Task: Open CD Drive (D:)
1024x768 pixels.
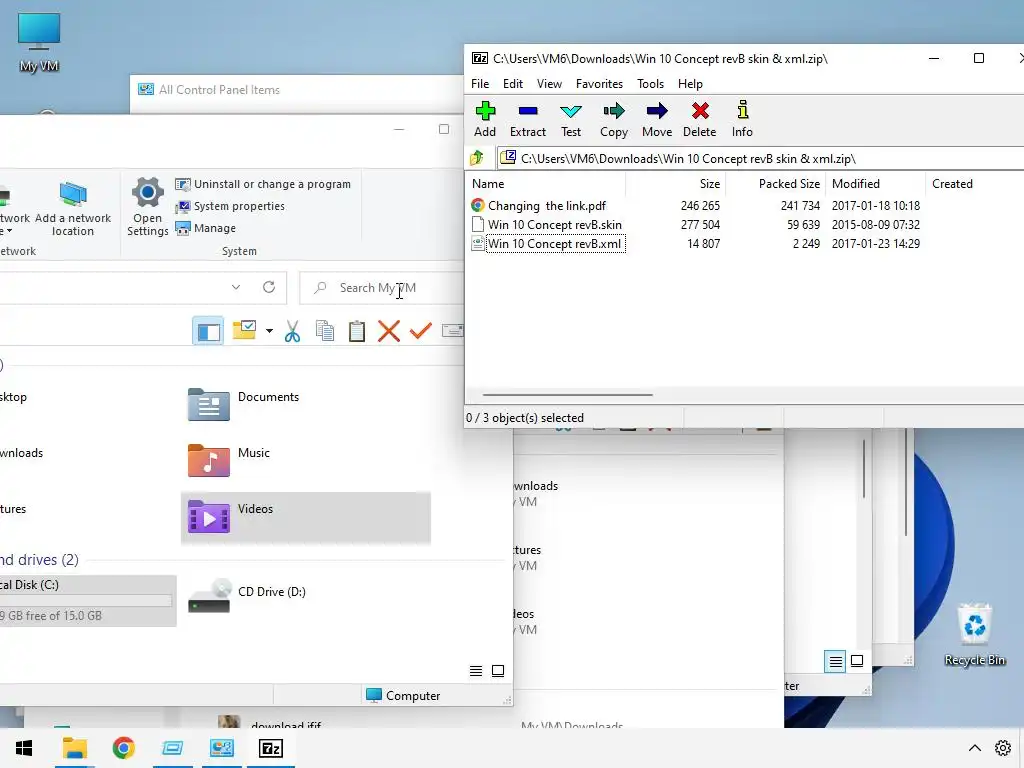Action: click(x=247, y=597)
